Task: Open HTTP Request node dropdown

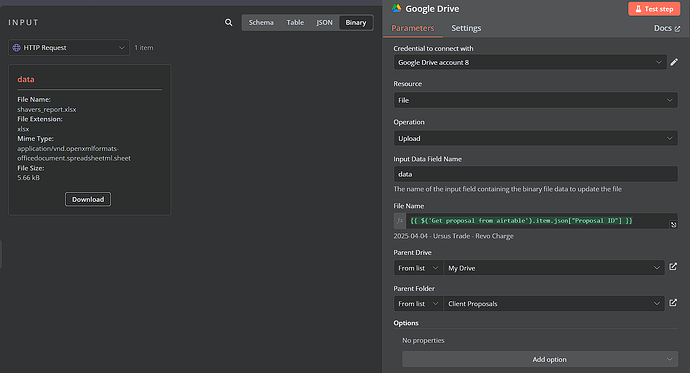Action: pos(69,48)
